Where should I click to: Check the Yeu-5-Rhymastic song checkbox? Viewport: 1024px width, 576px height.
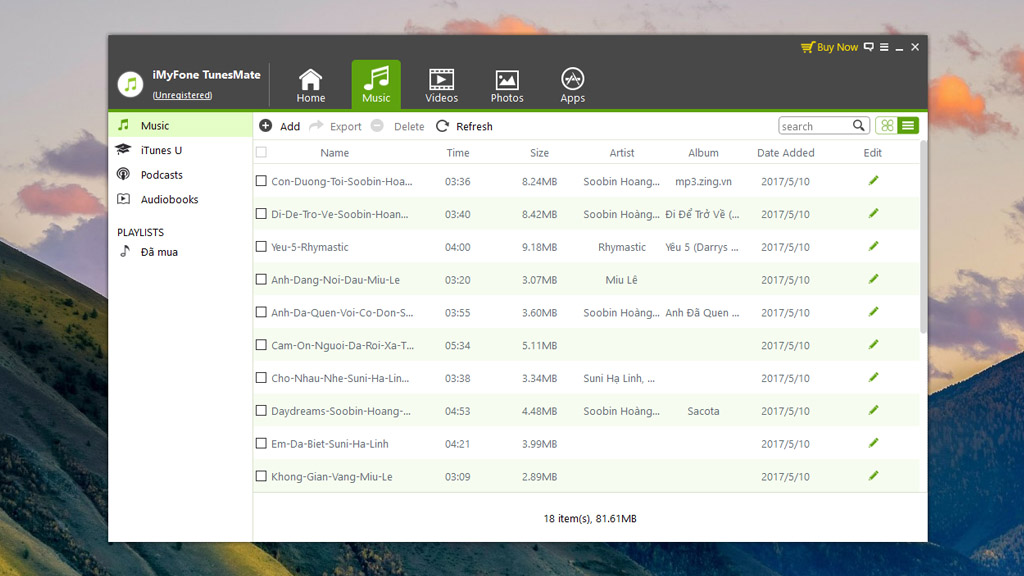(261, 246)
